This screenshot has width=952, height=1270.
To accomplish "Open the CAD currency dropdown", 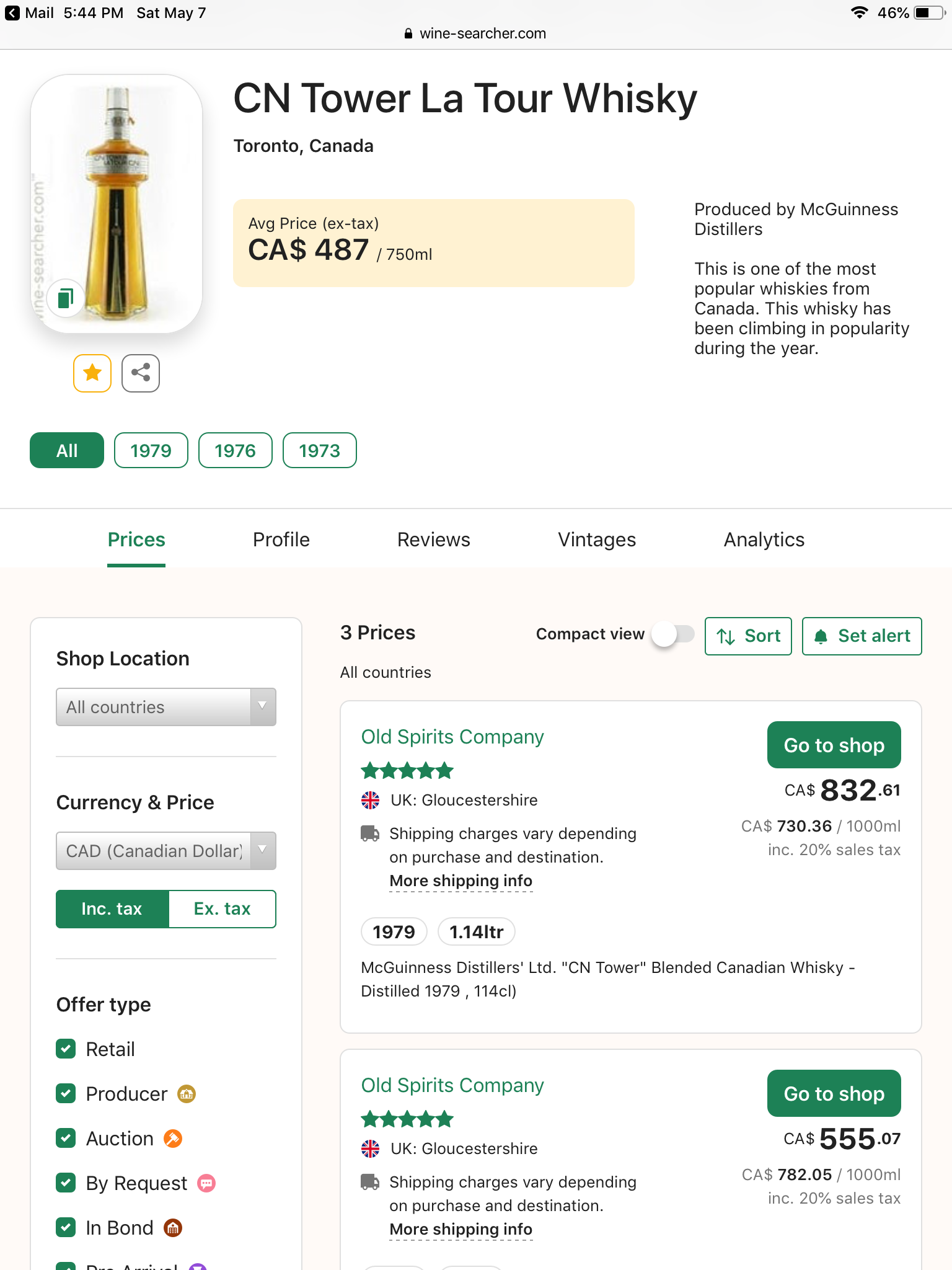I will pos(165,851).
